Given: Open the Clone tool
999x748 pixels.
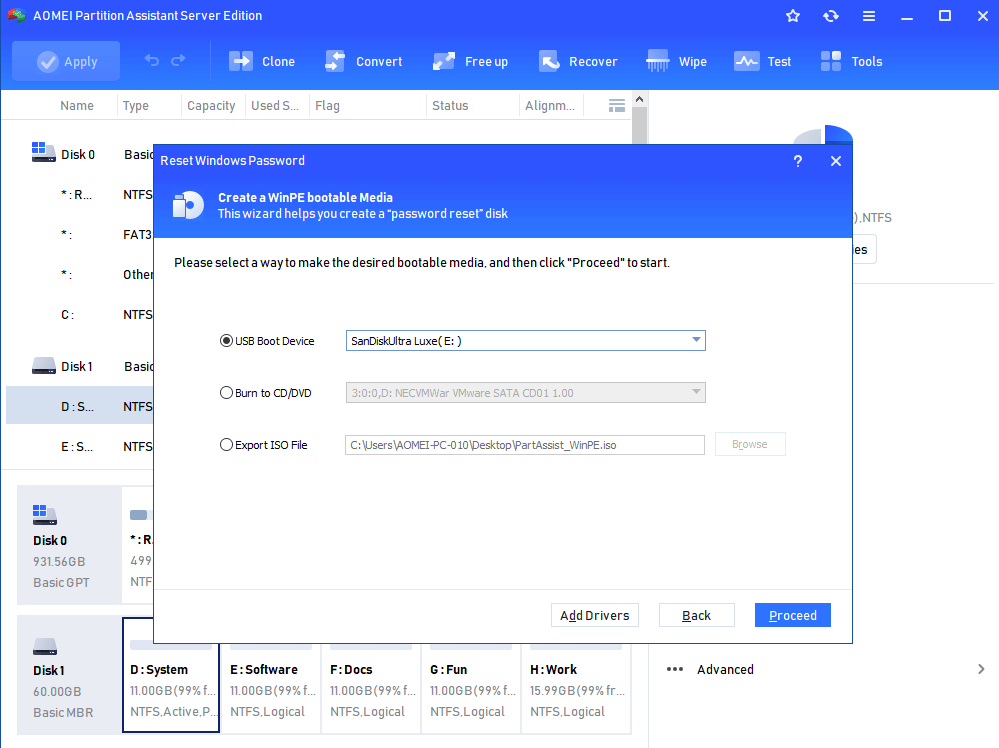Looking at the screenshot, I should tap(262, 61).
